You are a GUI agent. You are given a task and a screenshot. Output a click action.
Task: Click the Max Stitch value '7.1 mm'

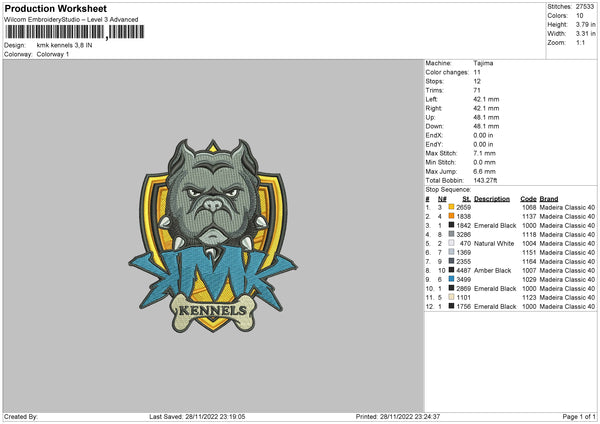pos(484,153)
